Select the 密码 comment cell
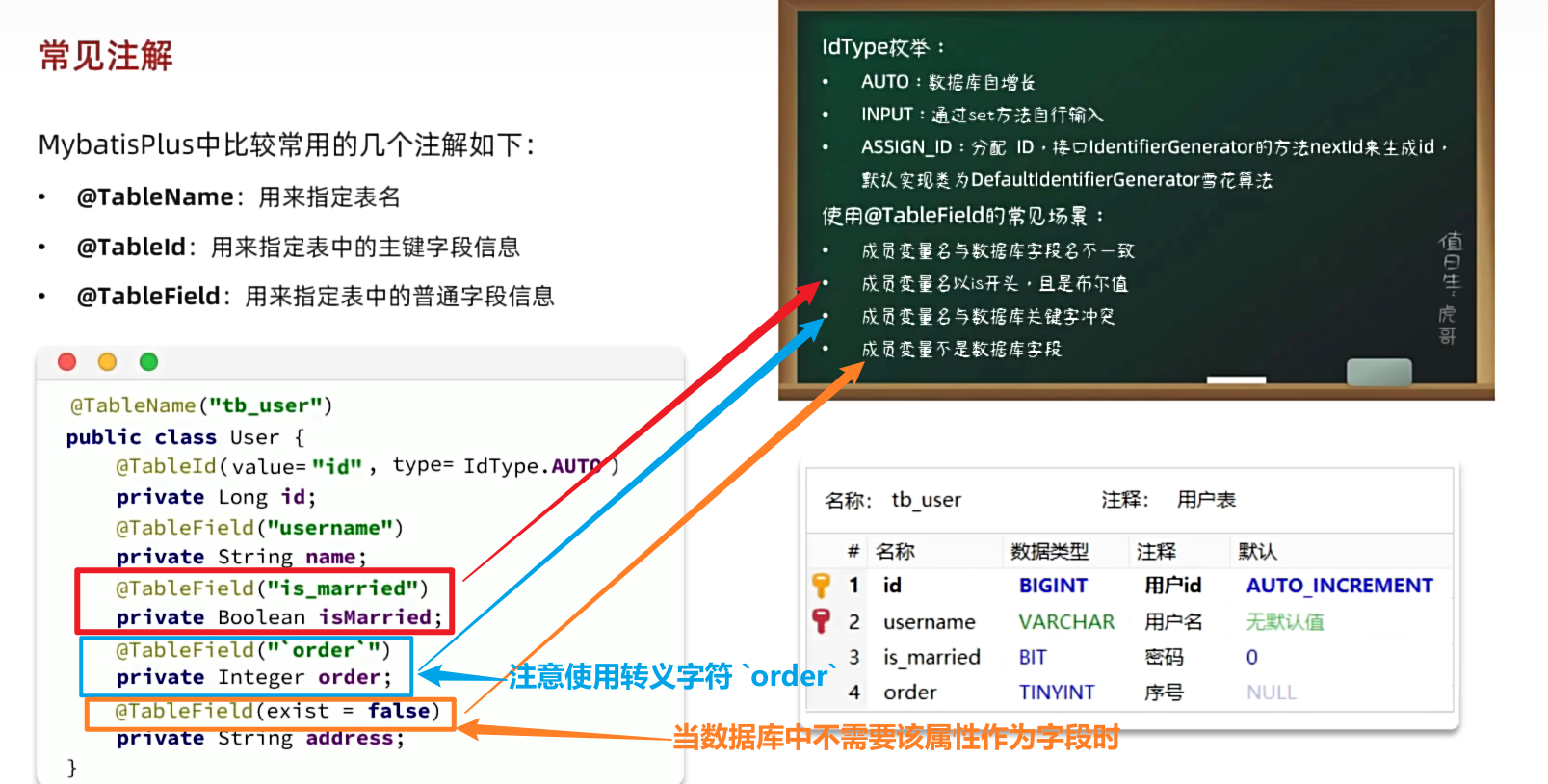Image resolution: width=1548 pixels, height=784 pixels. [x=1163, y=657]
